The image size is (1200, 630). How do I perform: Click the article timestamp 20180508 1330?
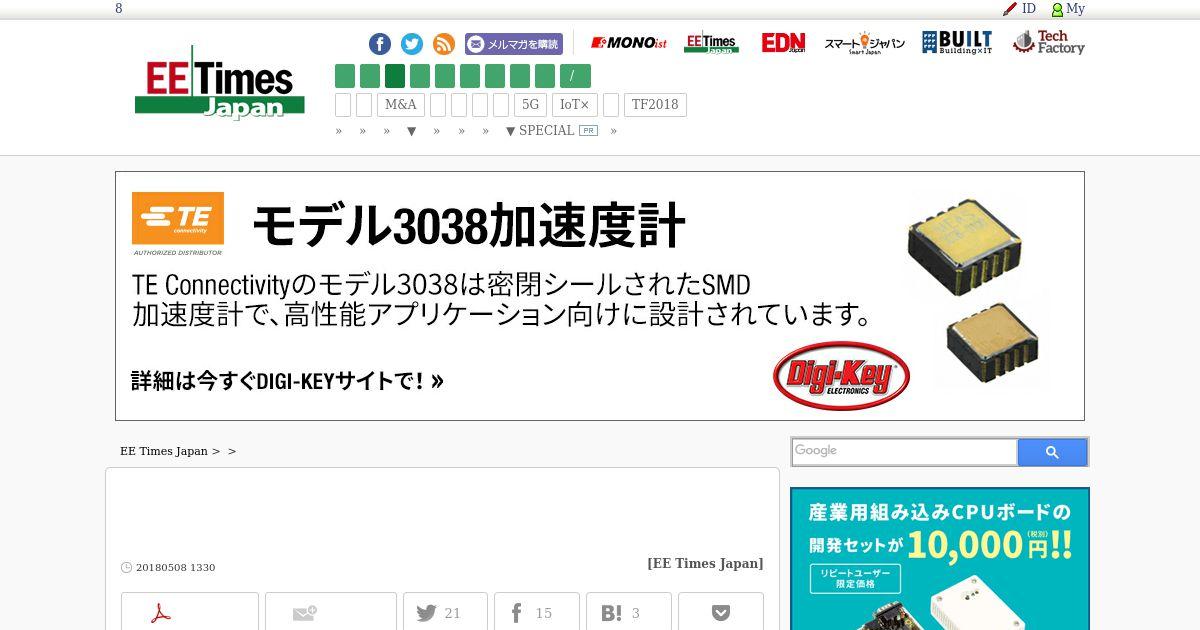(x=175, y=567)
